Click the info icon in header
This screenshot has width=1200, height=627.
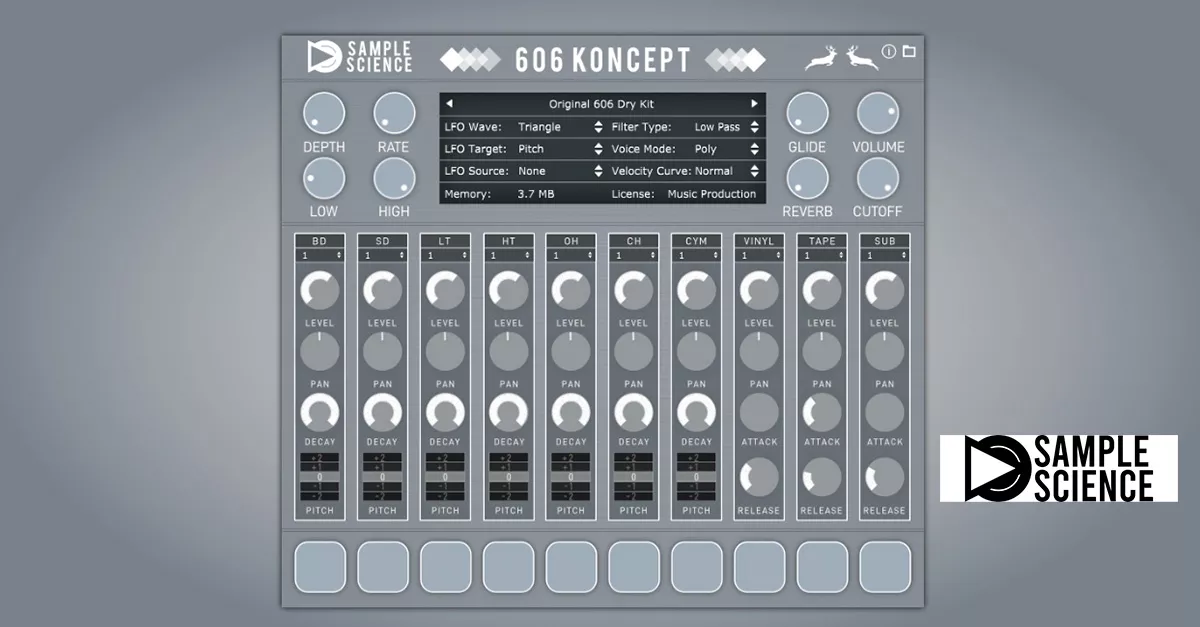[888, 52]
